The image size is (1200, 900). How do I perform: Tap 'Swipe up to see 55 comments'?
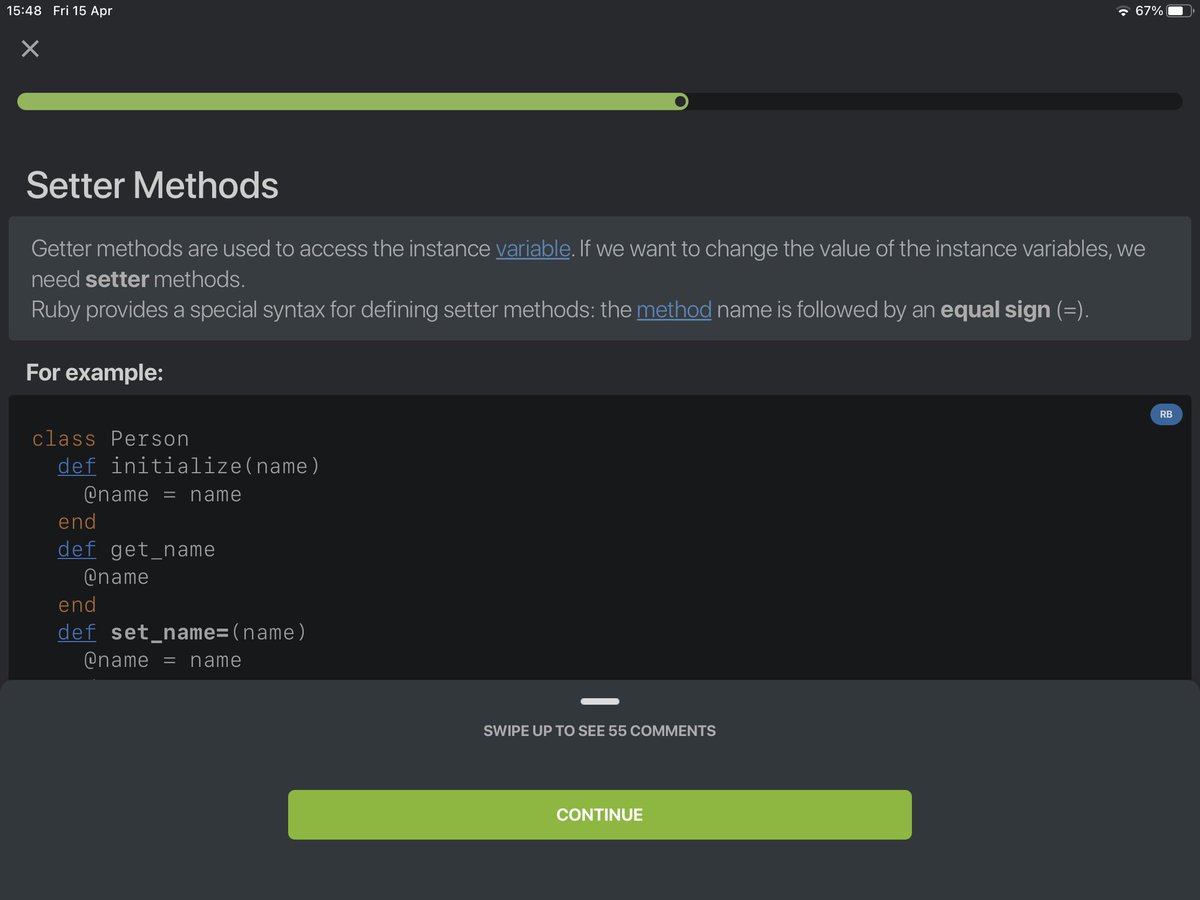pyautogui.click(x=600, y=731)
